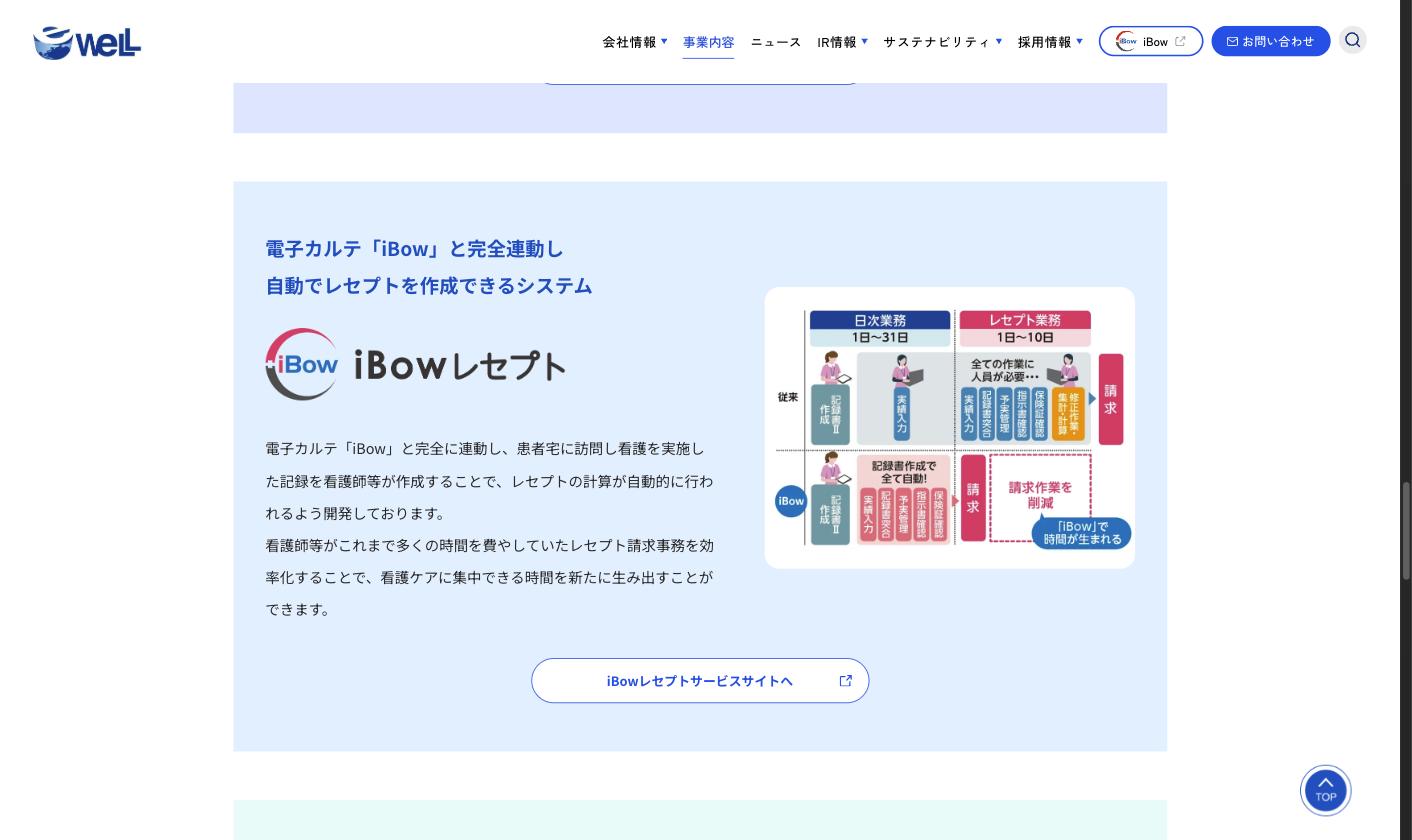This screenshot has height=840, width=1412.
Task: Click the お問い合わせ contact button
Action: click(1270, 41)
